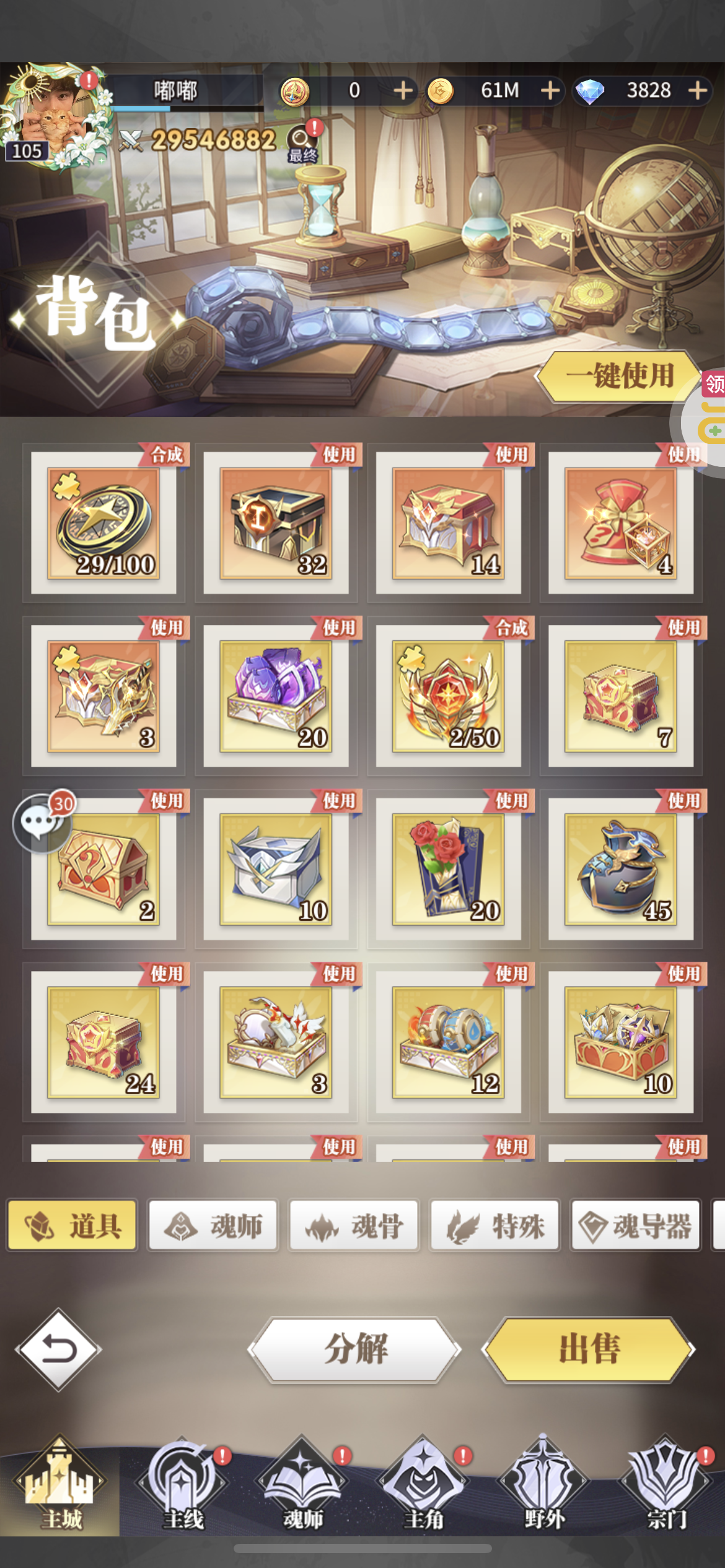Screen dimensions: 725x1568
Task: Click the yellow 出售 sell button
Action: (x=589, y=1350)
